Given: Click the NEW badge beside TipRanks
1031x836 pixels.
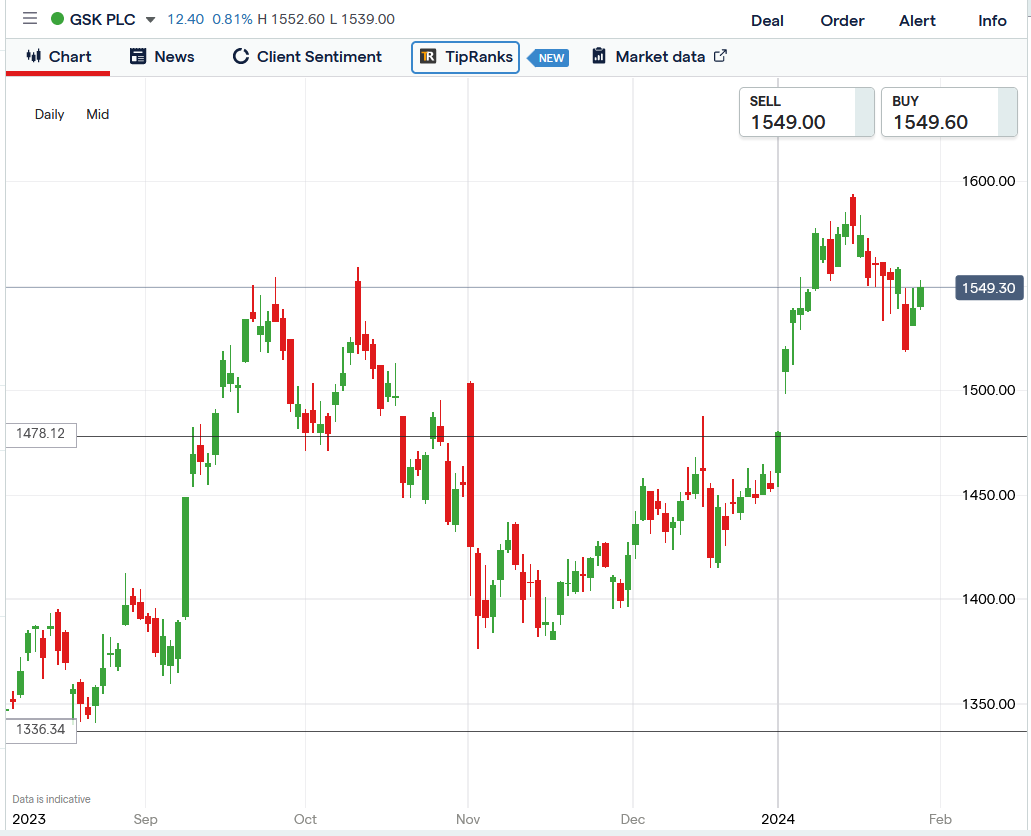Looking at the screenshot, I should point(549,58).
